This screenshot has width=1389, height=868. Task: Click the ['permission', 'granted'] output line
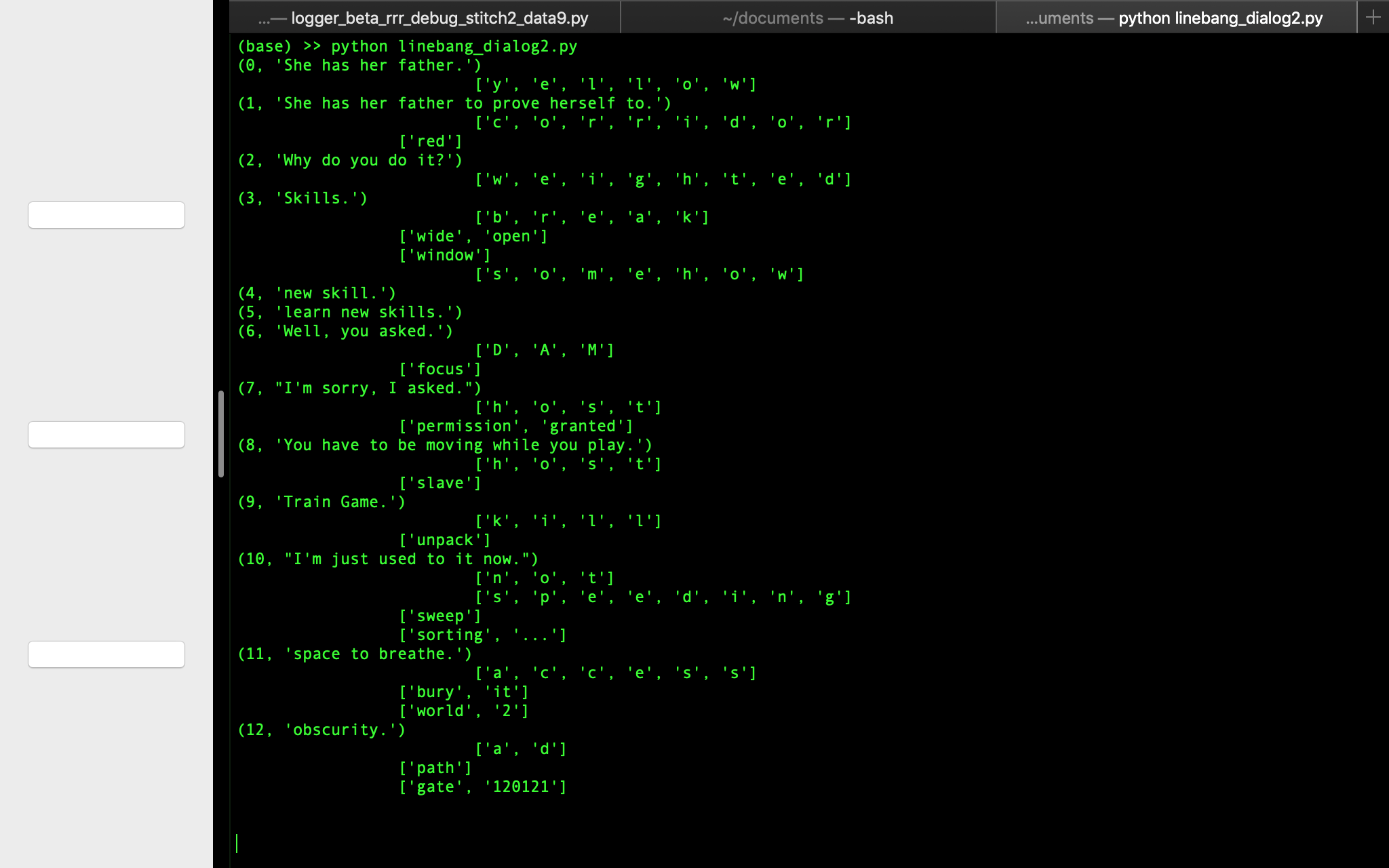[515, 426]
